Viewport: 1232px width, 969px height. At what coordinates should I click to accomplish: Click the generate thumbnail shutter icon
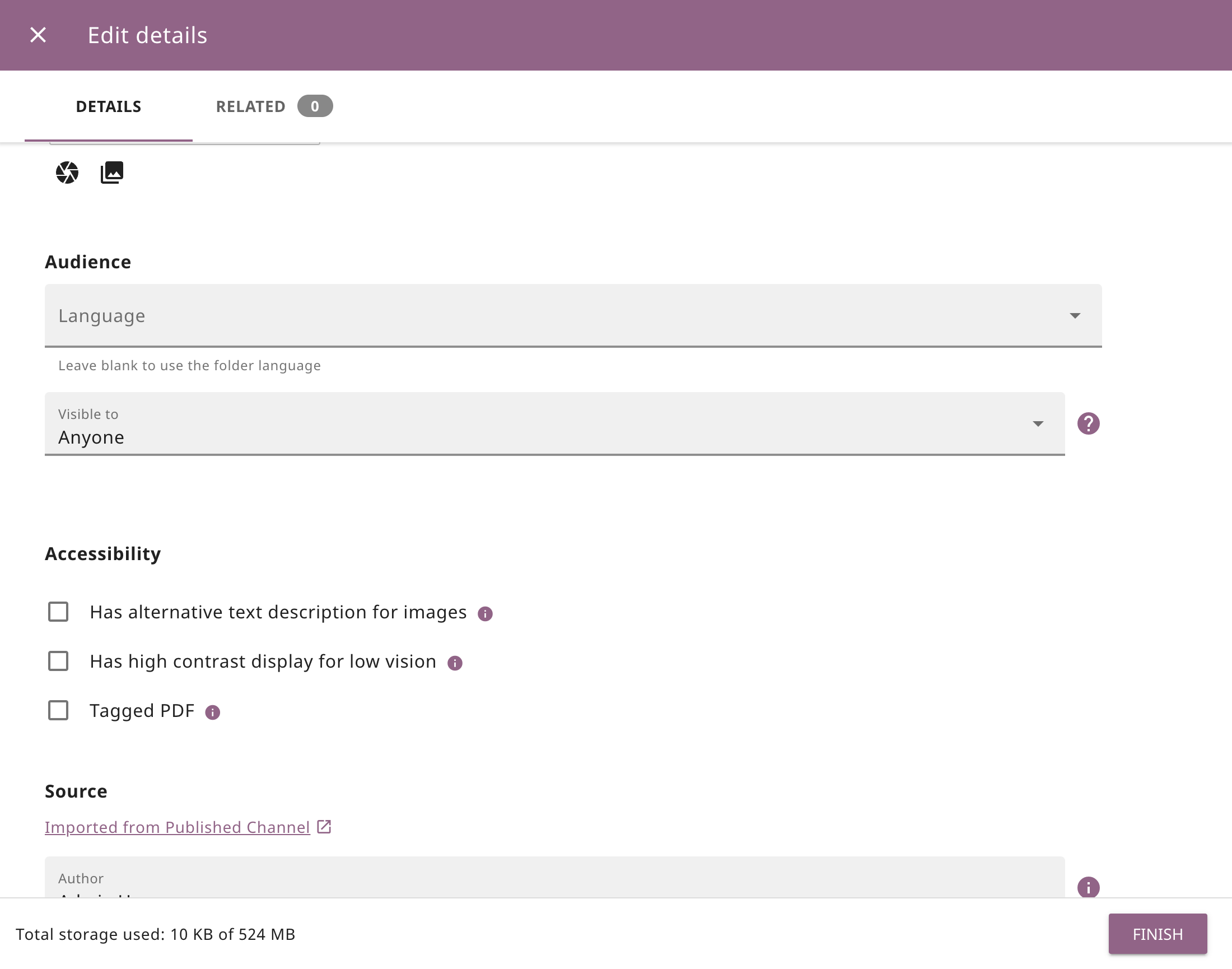click(x=67, y=173)
